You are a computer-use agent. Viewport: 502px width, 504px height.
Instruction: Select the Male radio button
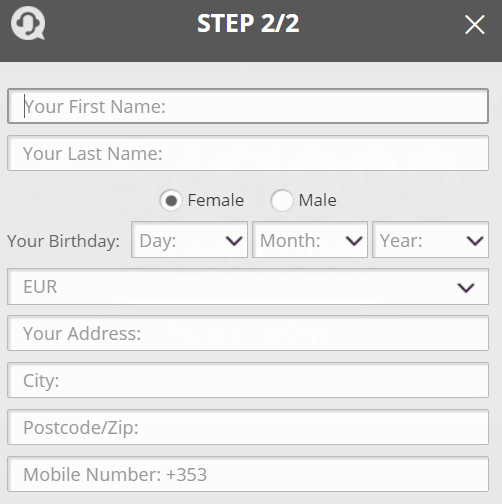pos(282,200)
